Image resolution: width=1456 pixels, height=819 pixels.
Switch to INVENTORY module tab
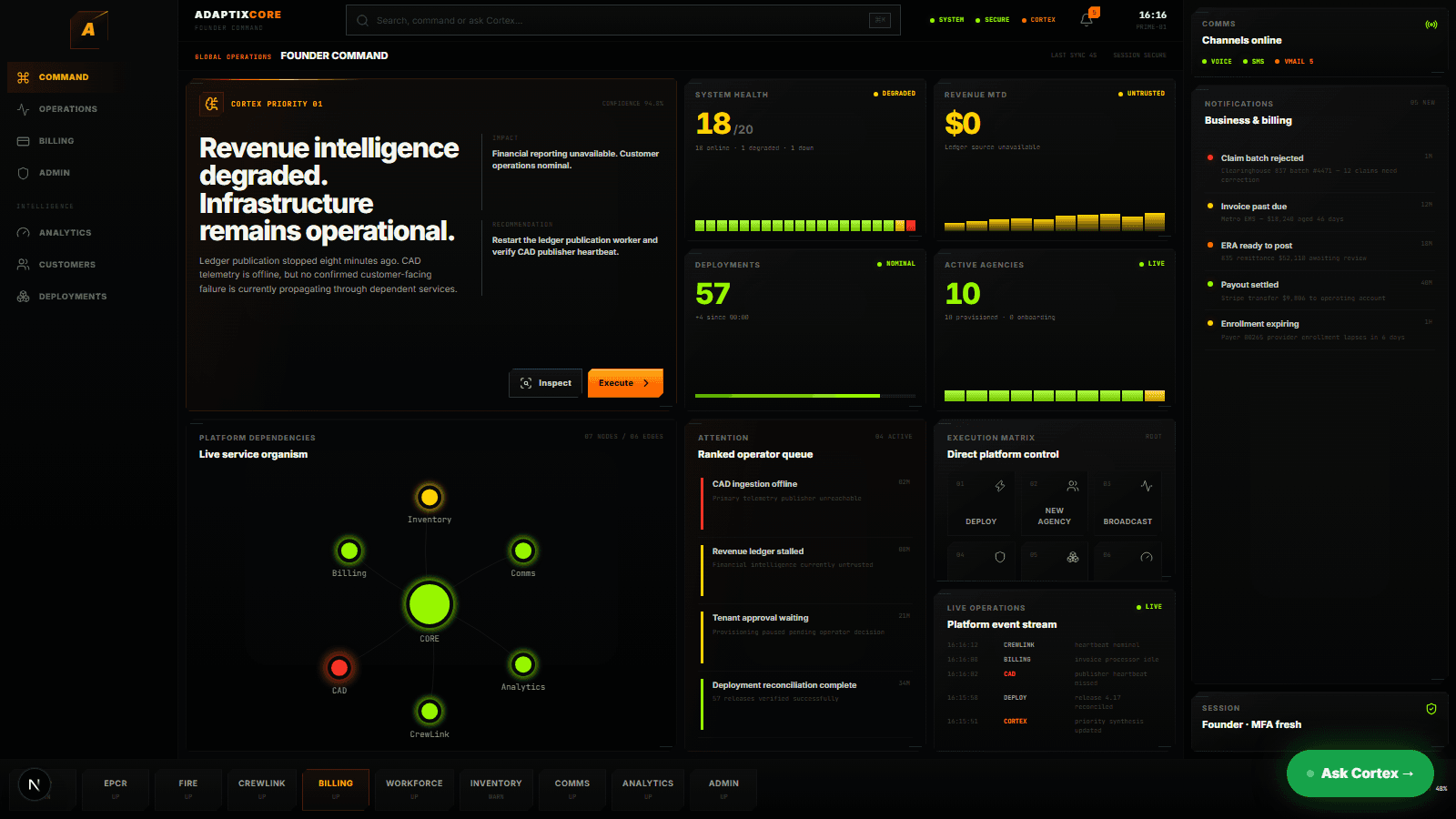pos(496,789)
